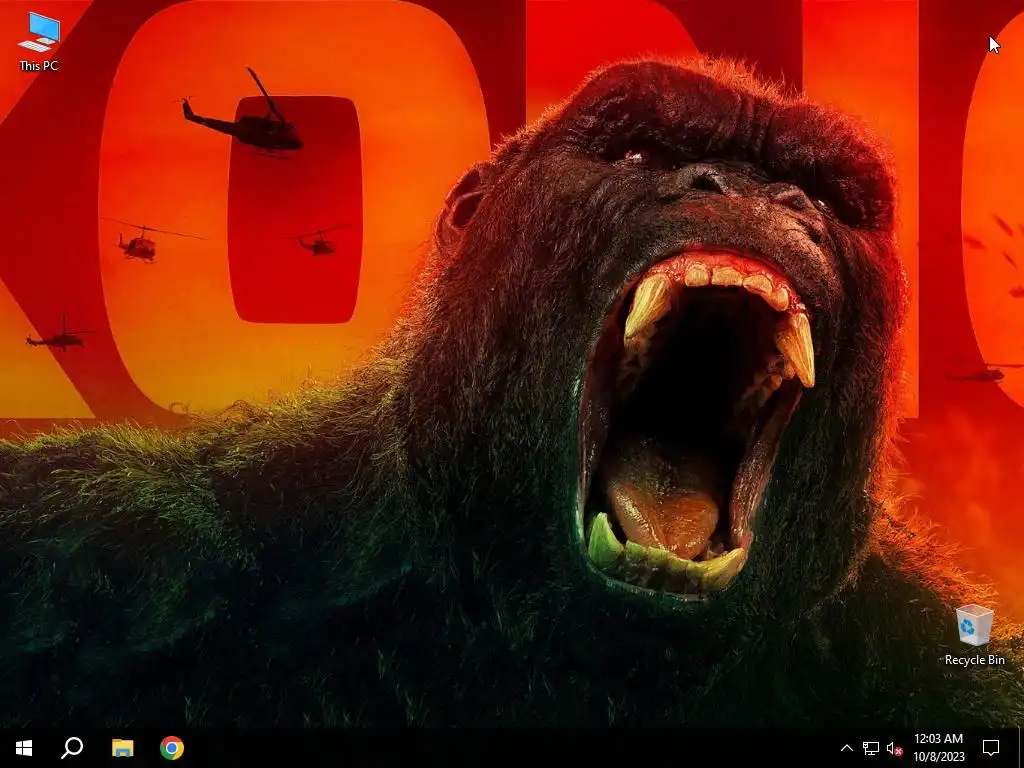Select the Recycle Bin desktop icon

point(974,635)
